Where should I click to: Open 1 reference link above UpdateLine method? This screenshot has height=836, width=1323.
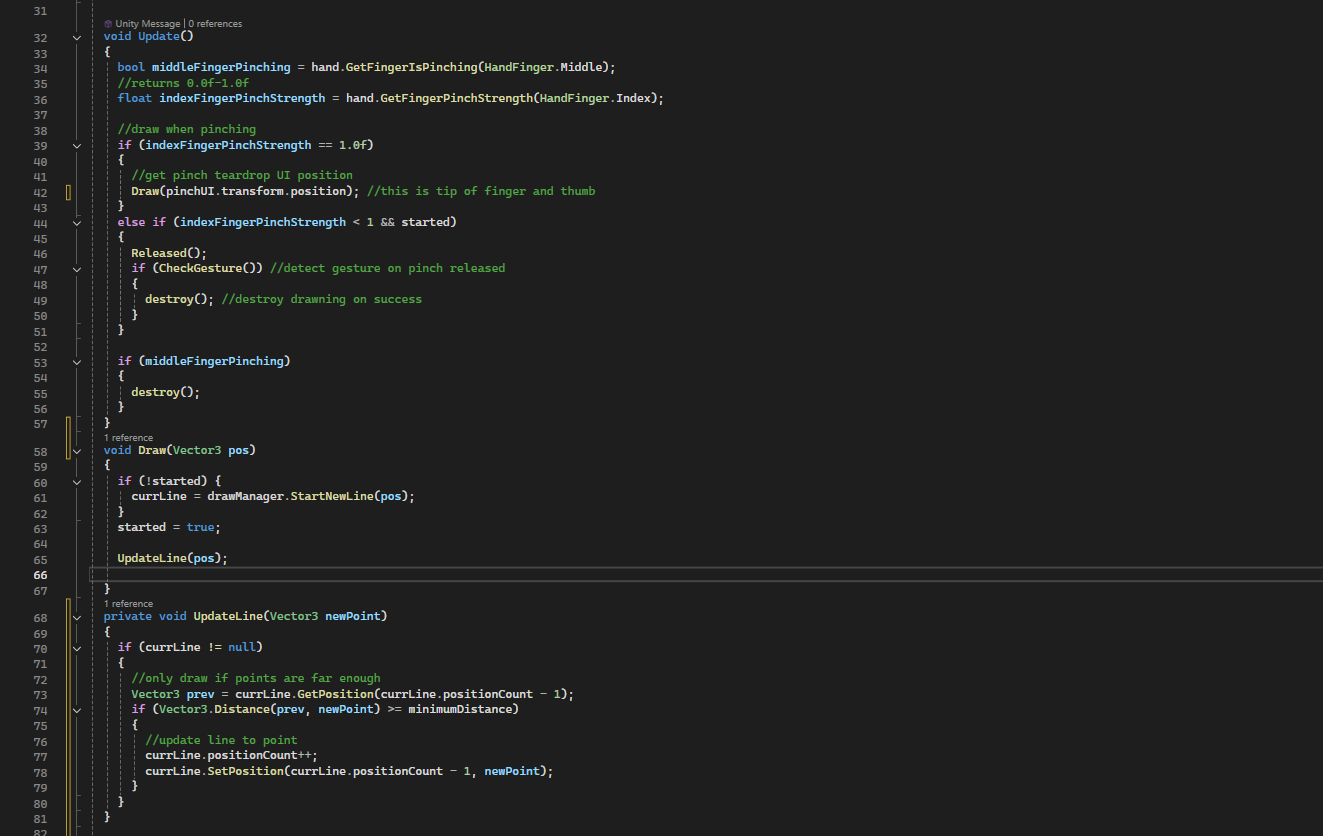(x=128, y=604)
